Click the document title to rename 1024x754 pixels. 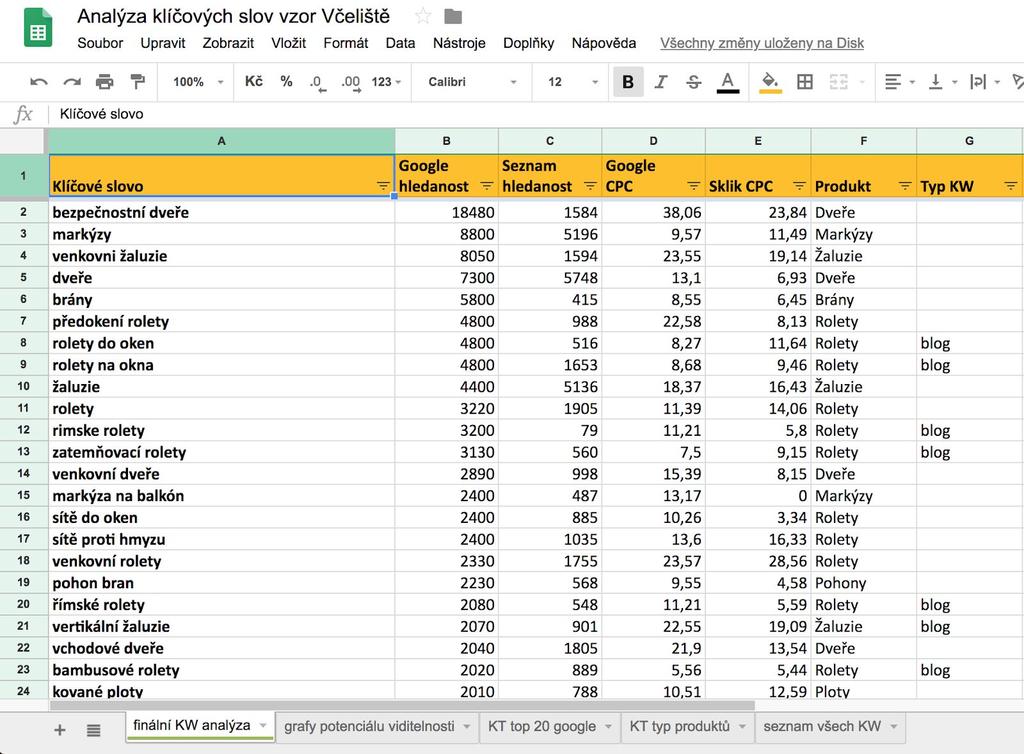pos(233,16)
